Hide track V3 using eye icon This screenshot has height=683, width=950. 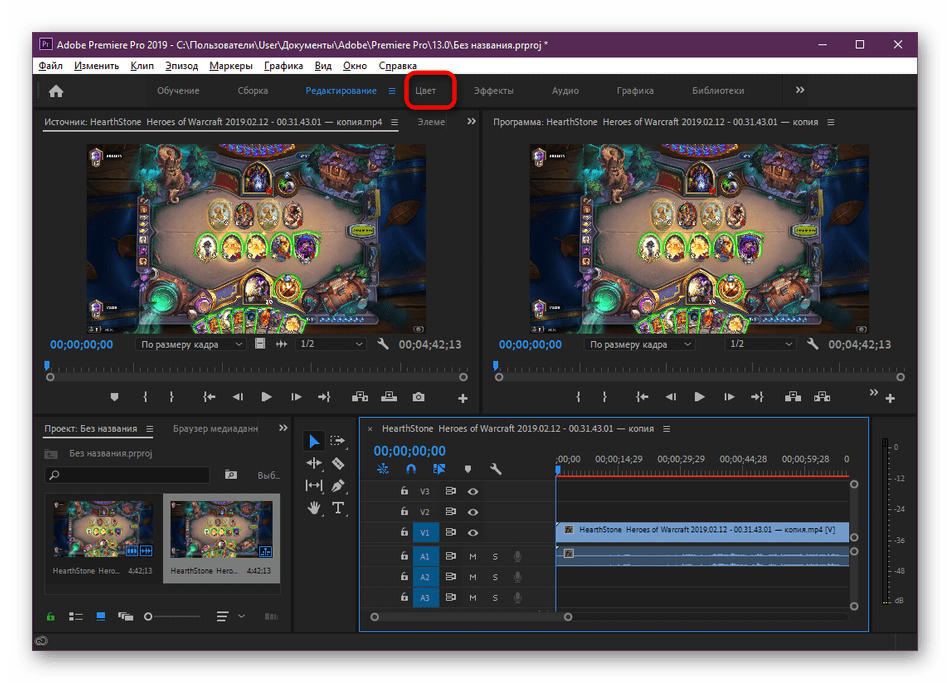pyautogui.click(x=473, y=491)
